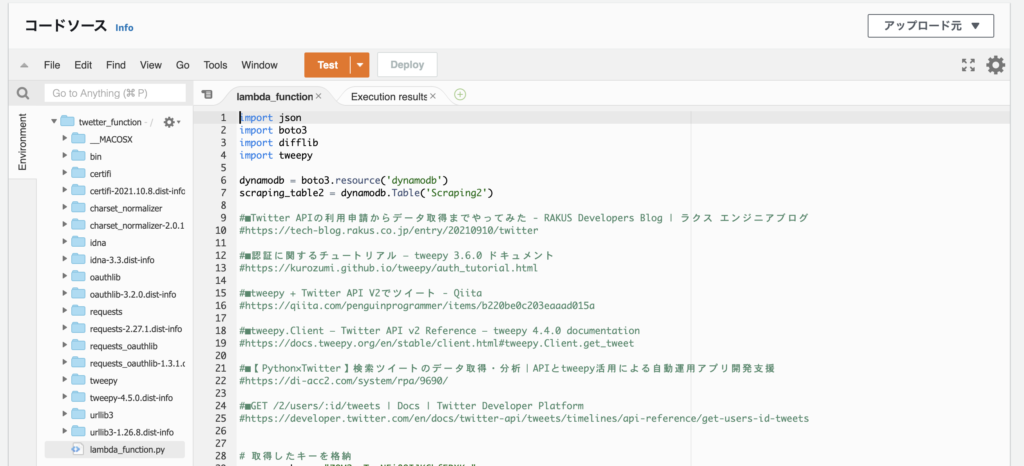Viewport: 1024px width, 466px height.
Task: Click line with dynamodb.Table('Scraping2')
Action: [x=366, y=193]
